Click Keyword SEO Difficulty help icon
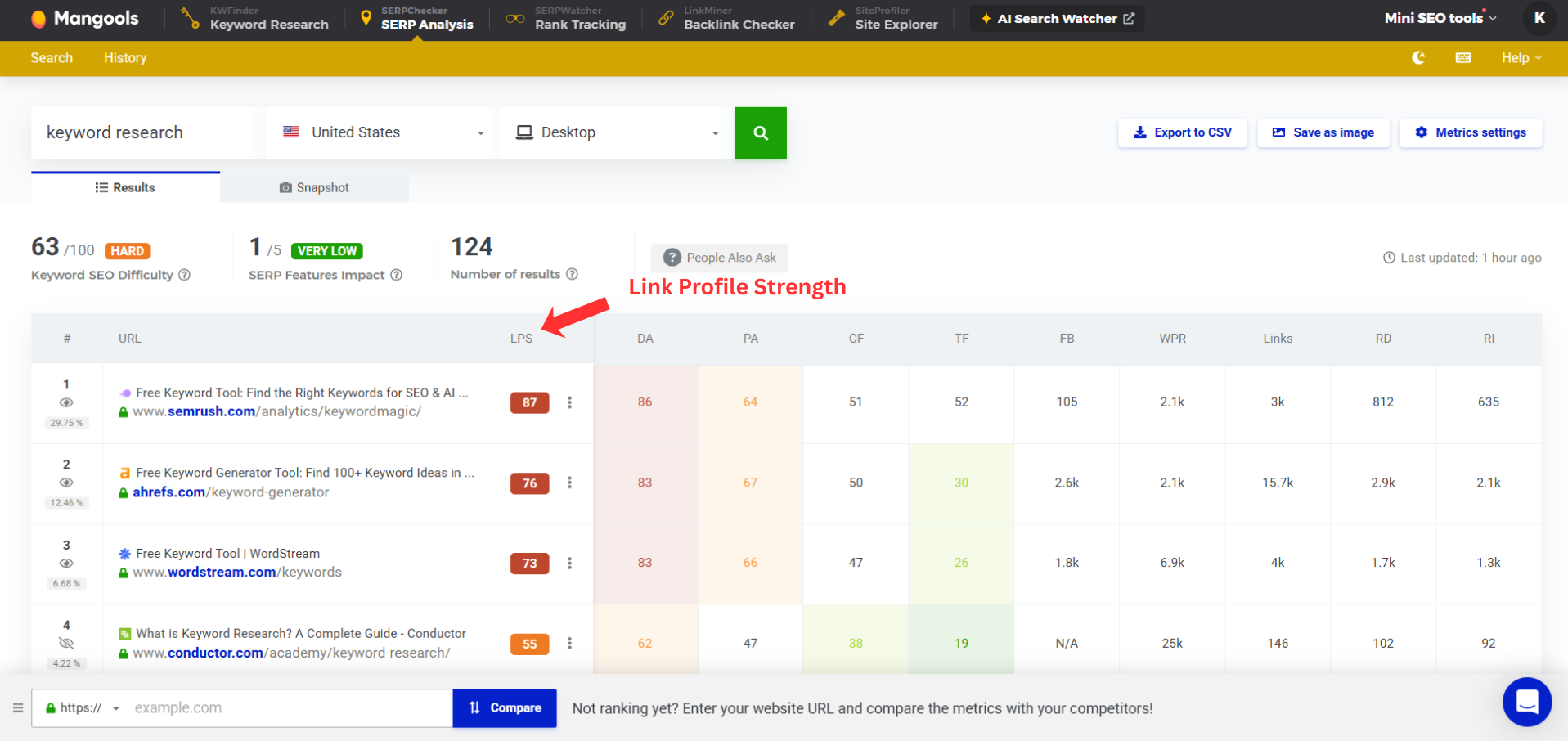This screenshot has height=741, width=1568. click(x=185, y=275)
